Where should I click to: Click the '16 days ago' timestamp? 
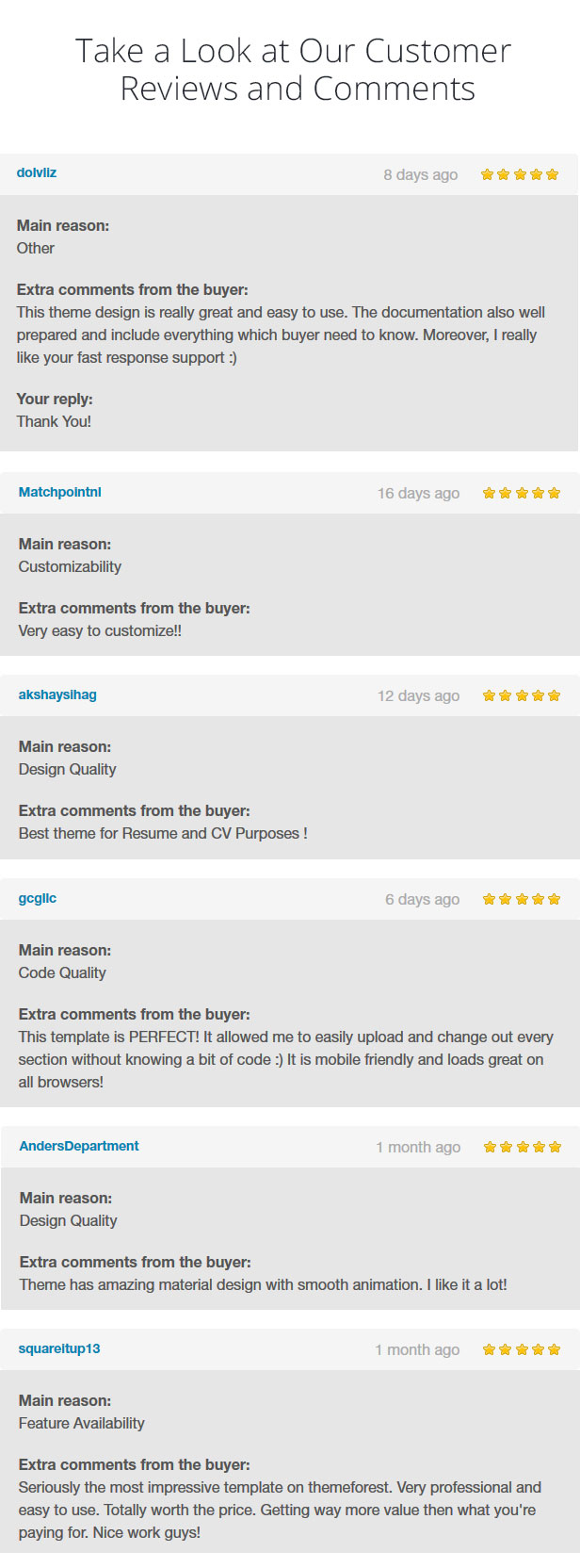[419, 493]
